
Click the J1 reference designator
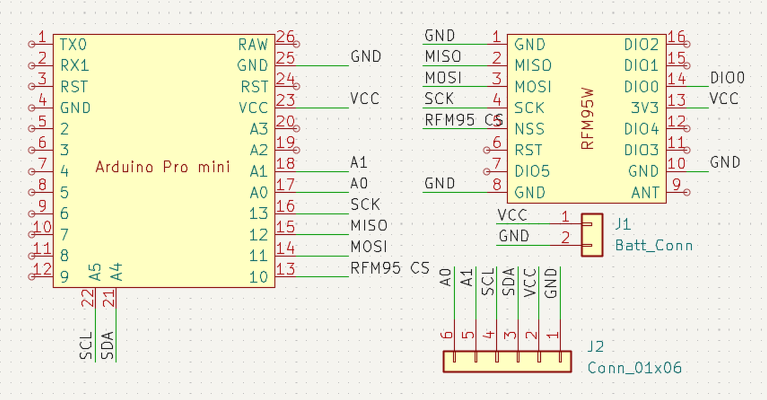point(623,224)
